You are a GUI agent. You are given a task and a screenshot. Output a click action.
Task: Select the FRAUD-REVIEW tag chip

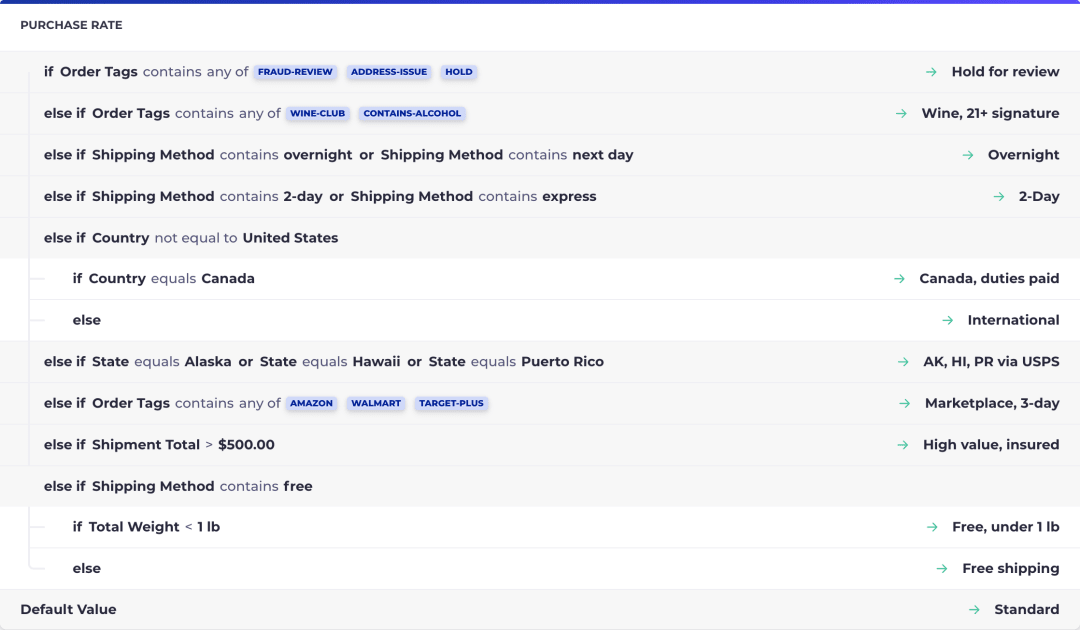pos(295,72)
